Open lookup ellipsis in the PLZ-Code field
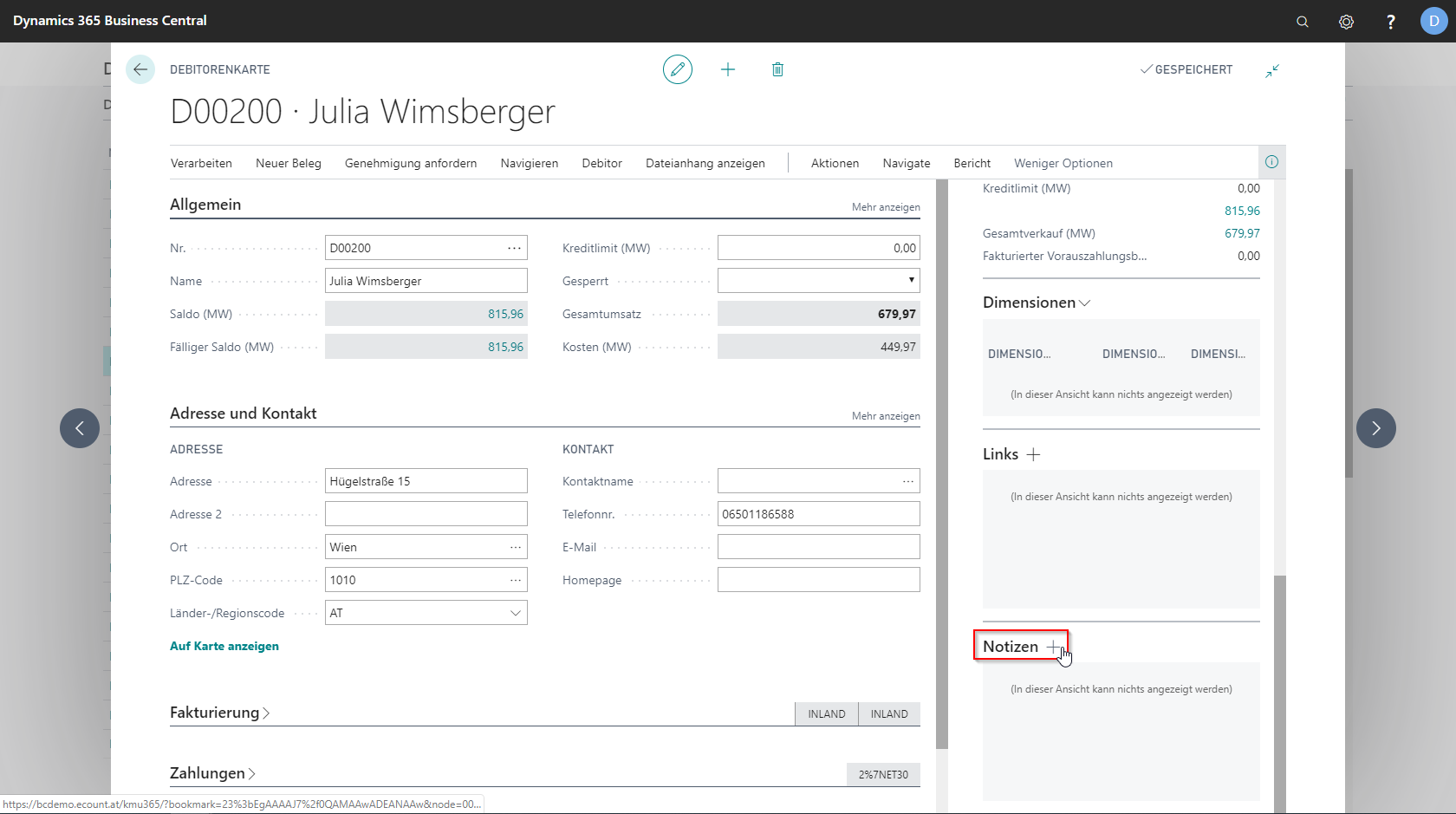 (x=516, y=580)
